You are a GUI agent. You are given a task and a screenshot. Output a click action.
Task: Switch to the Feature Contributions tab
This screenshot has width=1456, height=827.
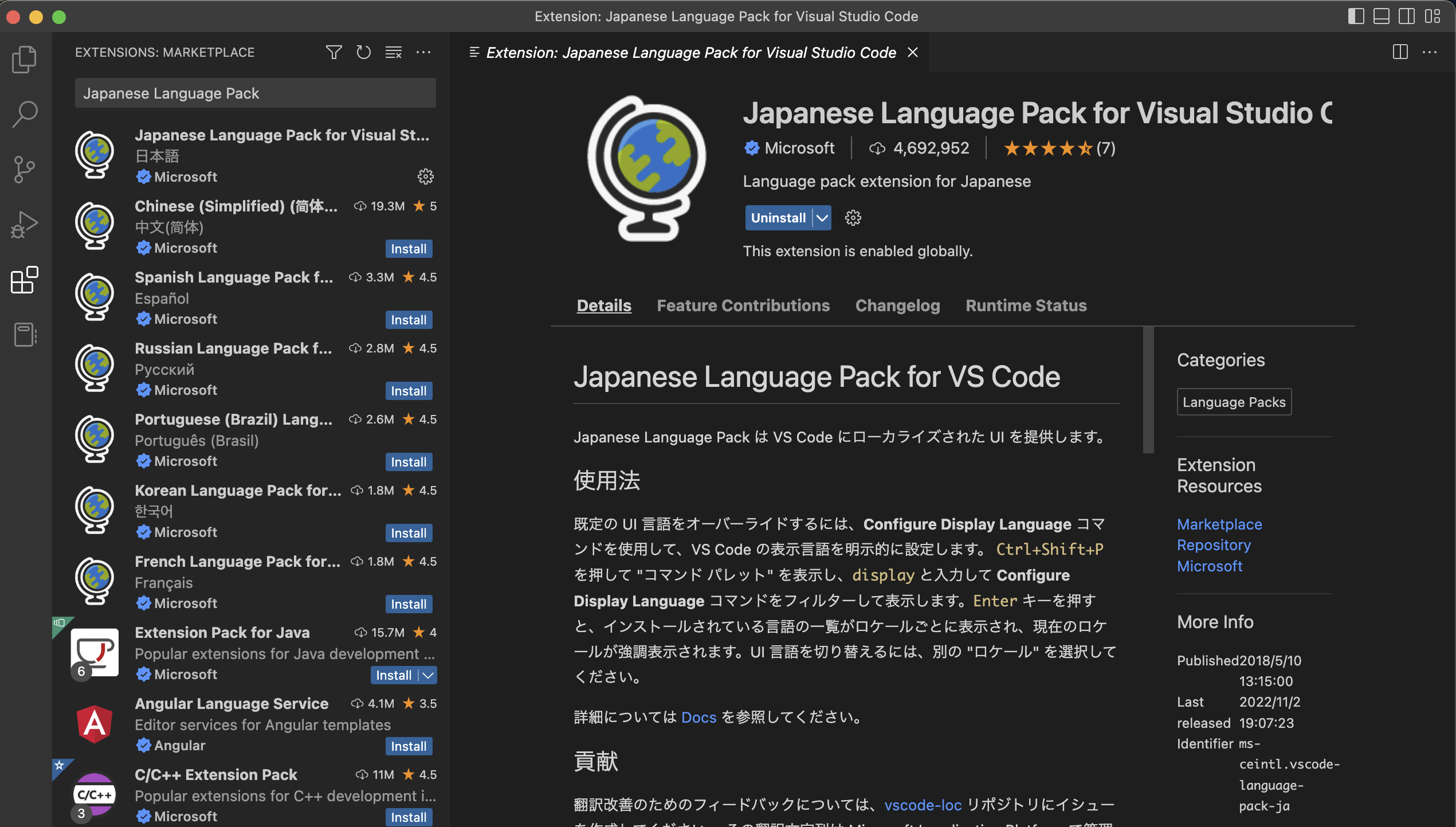pyautogui.click(x=743, y=305)
